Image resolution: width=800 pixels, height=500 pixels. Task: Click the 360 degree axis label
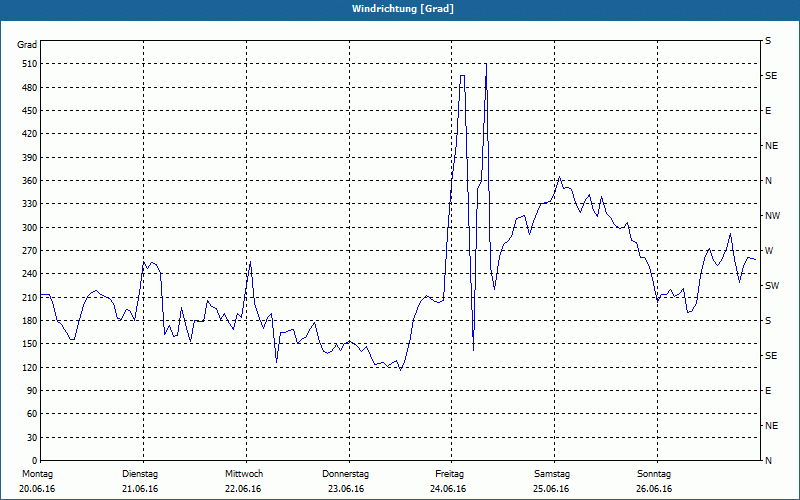point(29,181)
